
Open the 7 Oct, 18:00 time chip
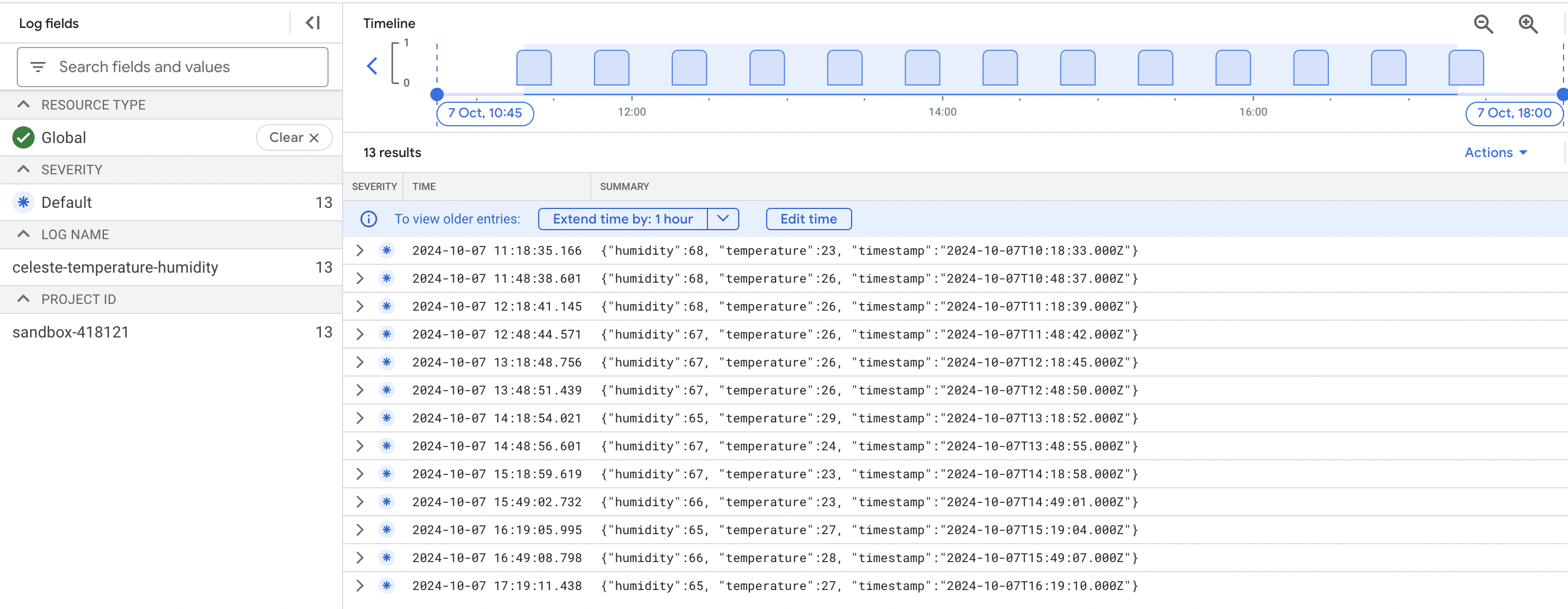[x=1514, y=113]
